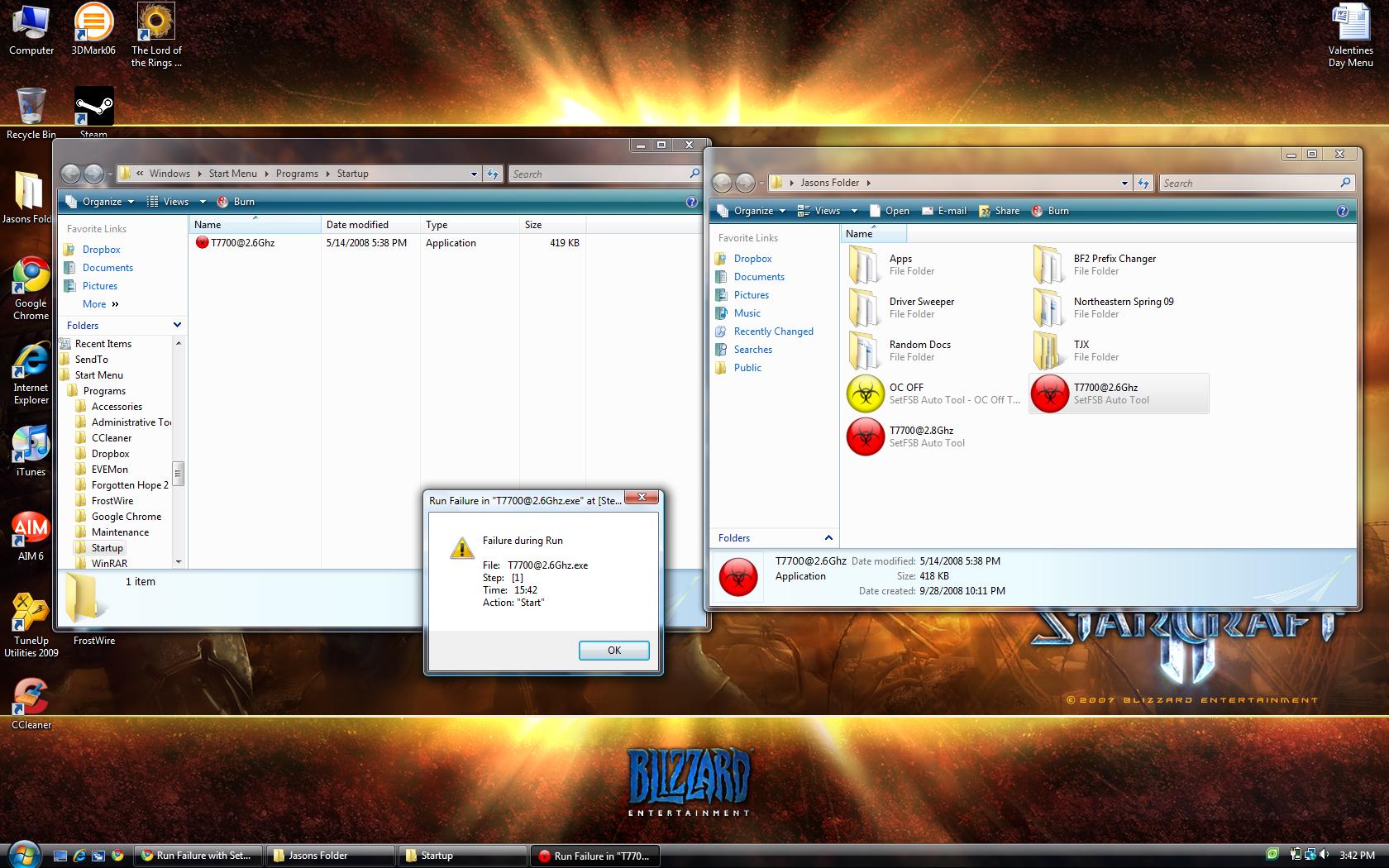Click the help icon in Jasons Folder window
This screenshot has height=868, width=1389.
pyautogui.click(x=1342, y=211)
